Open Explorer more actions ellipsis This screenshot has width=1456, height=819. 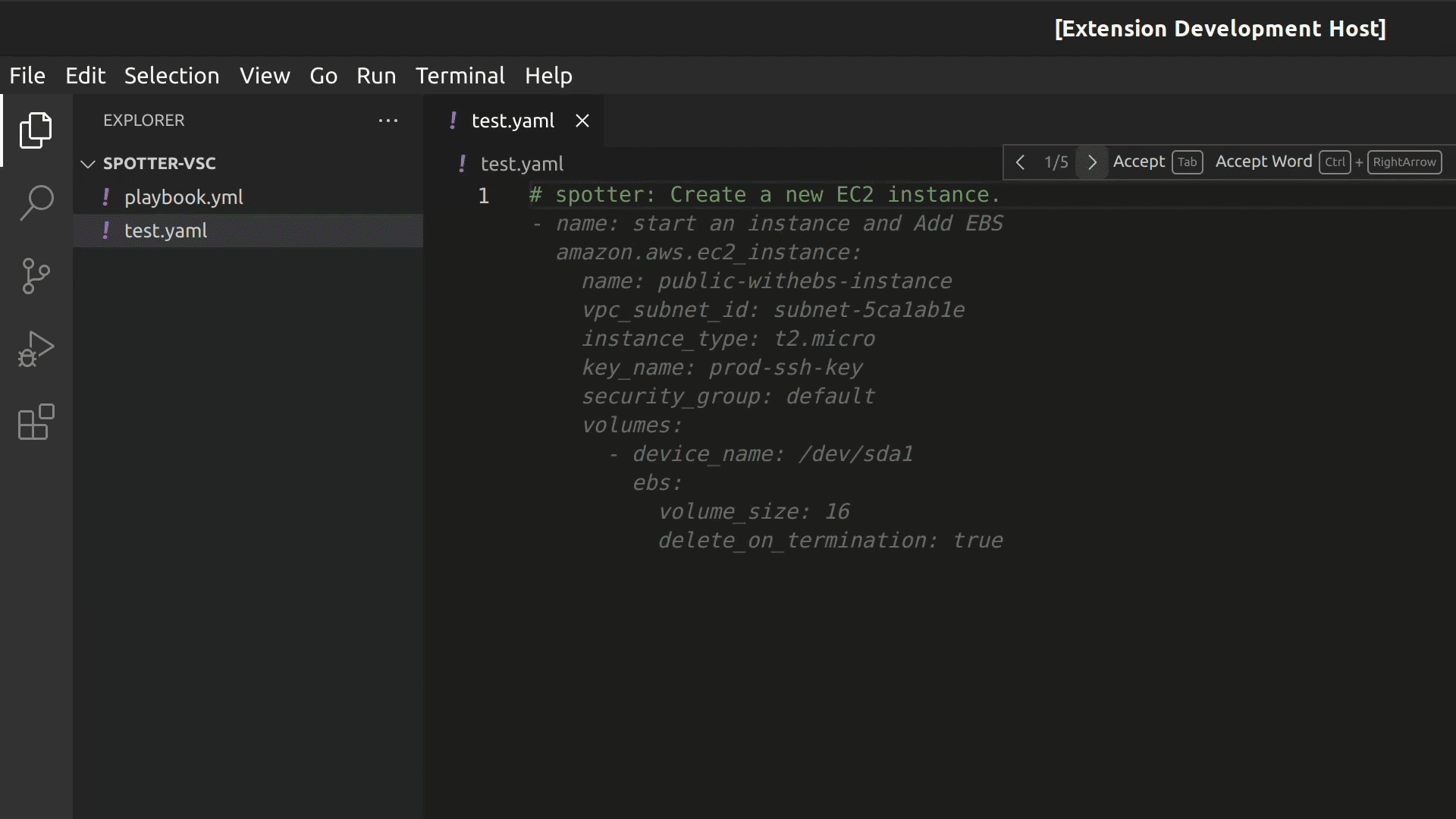[x=388, y=121]
